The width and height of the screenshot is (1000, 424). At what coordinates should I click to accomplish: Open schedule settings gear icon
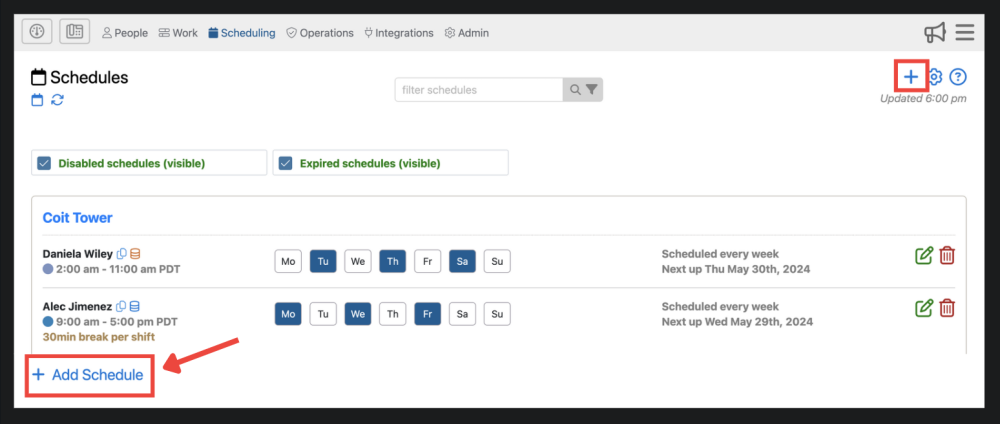(x=936, y=77)
